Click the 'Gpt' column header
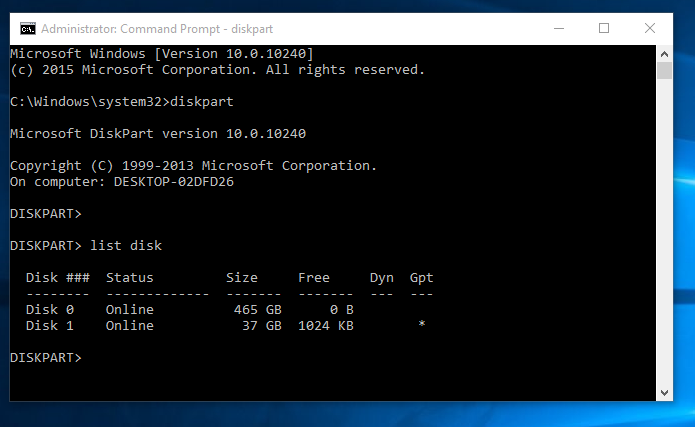Screen dimensions: 695x427 click(421, 278)
